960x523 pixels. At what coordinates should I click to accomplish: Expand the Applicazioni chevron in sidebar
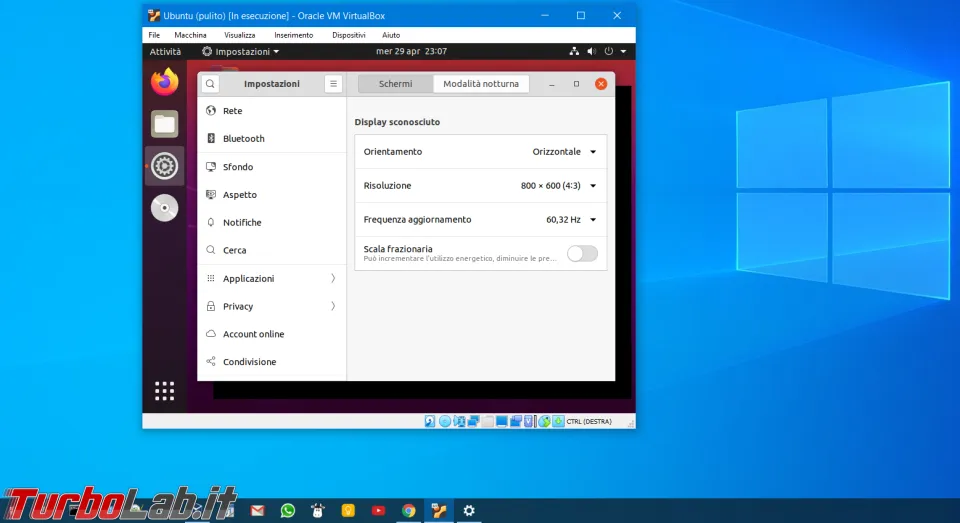333,278
